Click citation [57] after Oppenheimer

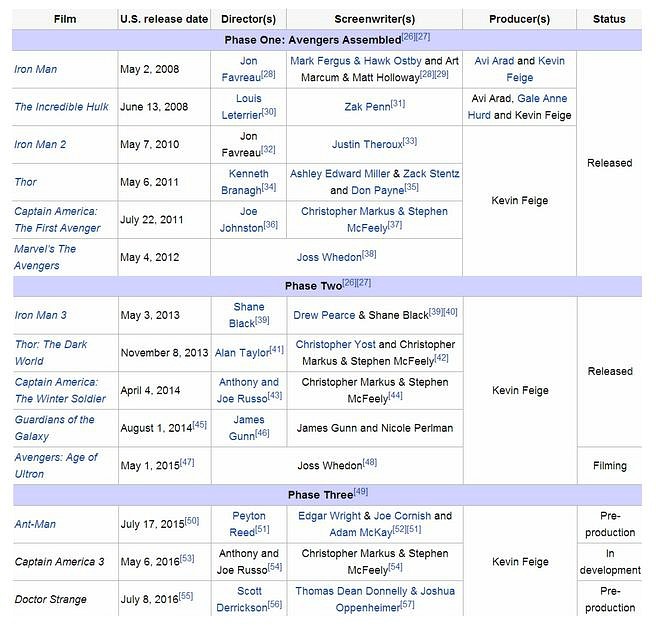(x=407, y=604)
